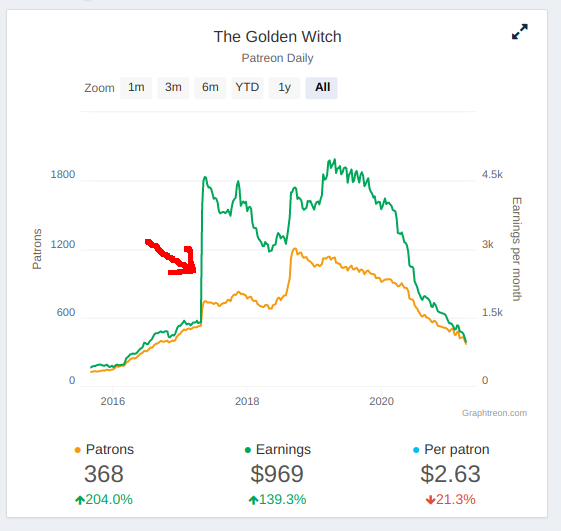Select the 1m zoom range
The image size is (561, 531).
136,88
